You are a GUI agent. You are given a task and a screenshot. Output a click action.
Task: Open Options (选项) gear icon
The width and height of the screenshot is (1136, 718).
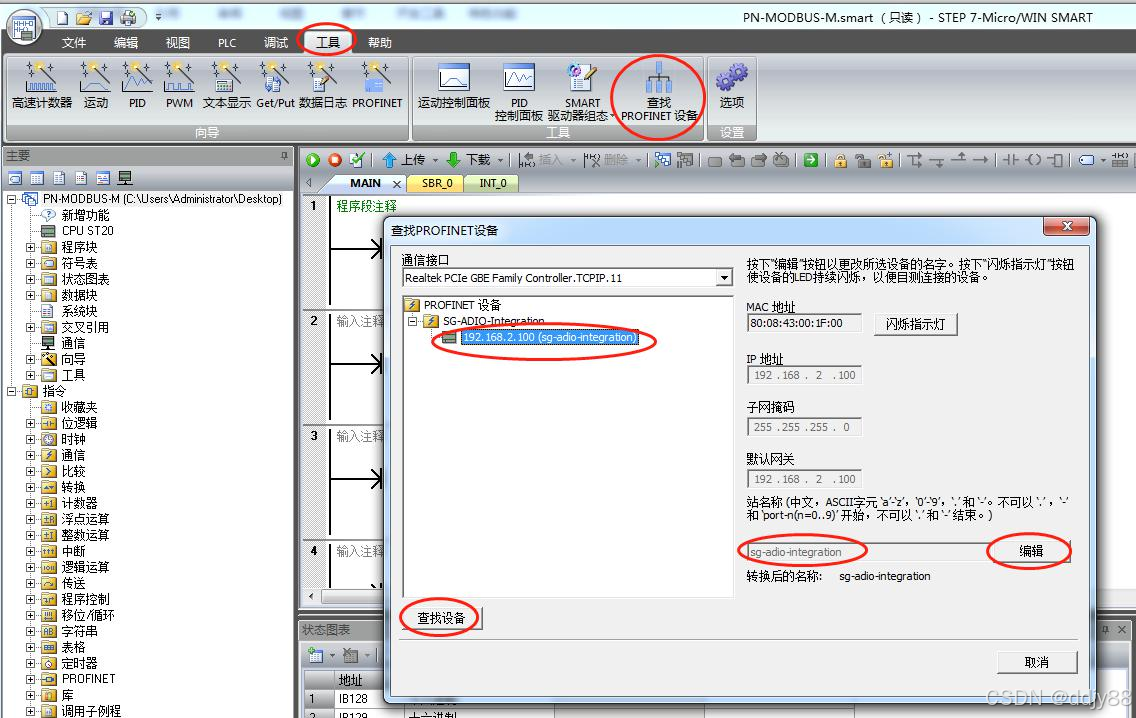coord(732,85)
